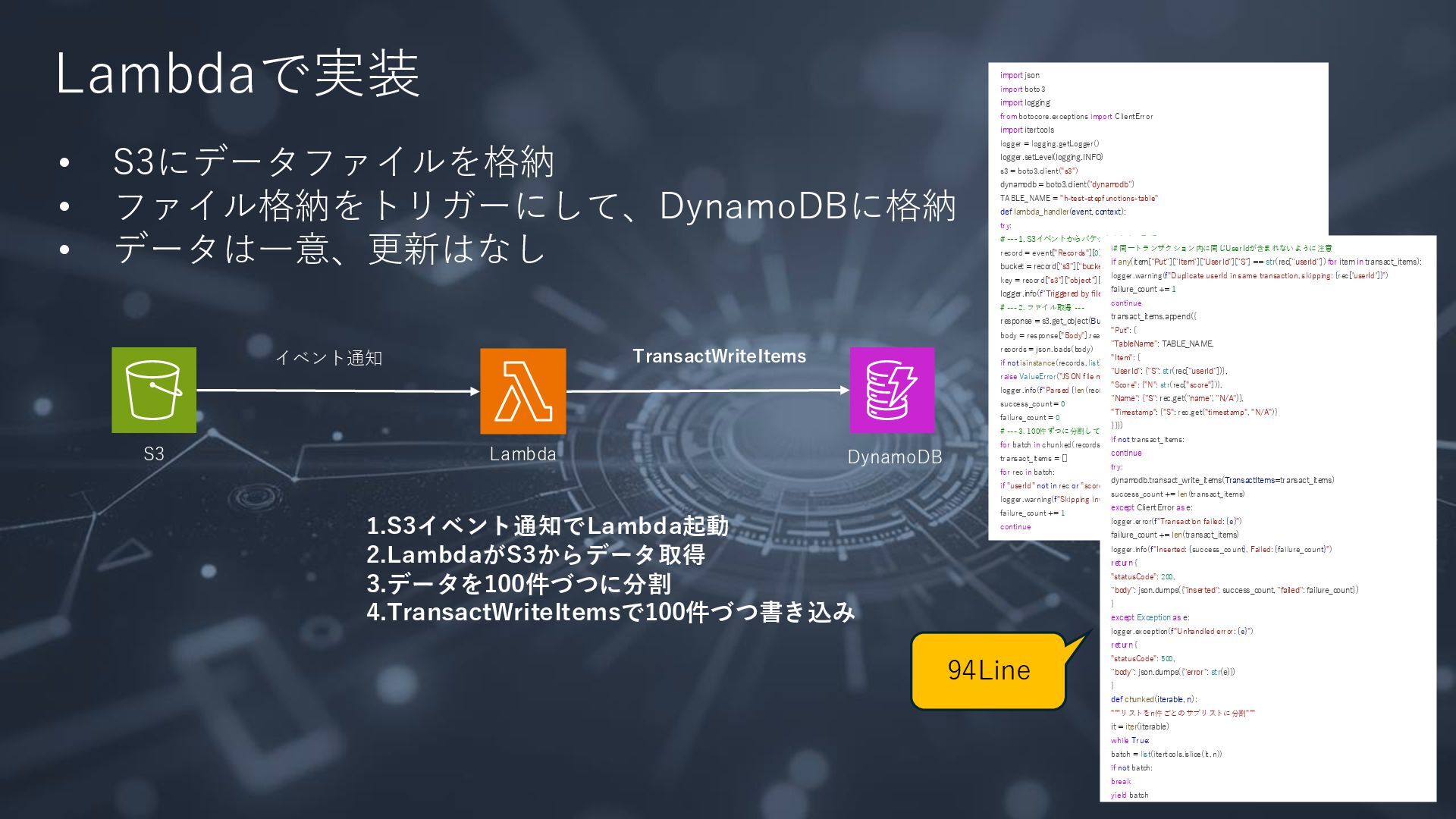This screenshot has width=1456, height=819.
Task: Click the code line def lambda_handler(event, context)
Action: 1062,212
